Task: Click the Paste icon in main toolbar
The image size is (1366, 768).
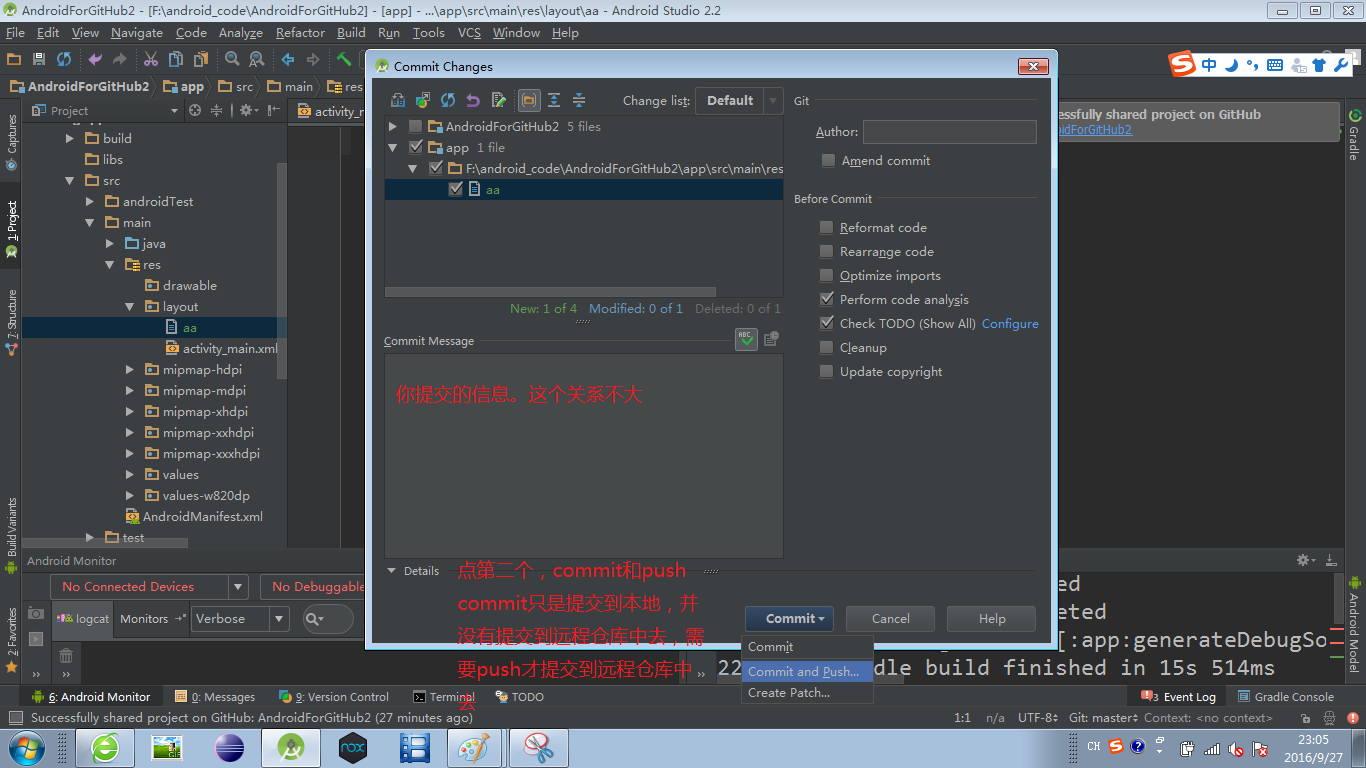Action: (200, 59)
